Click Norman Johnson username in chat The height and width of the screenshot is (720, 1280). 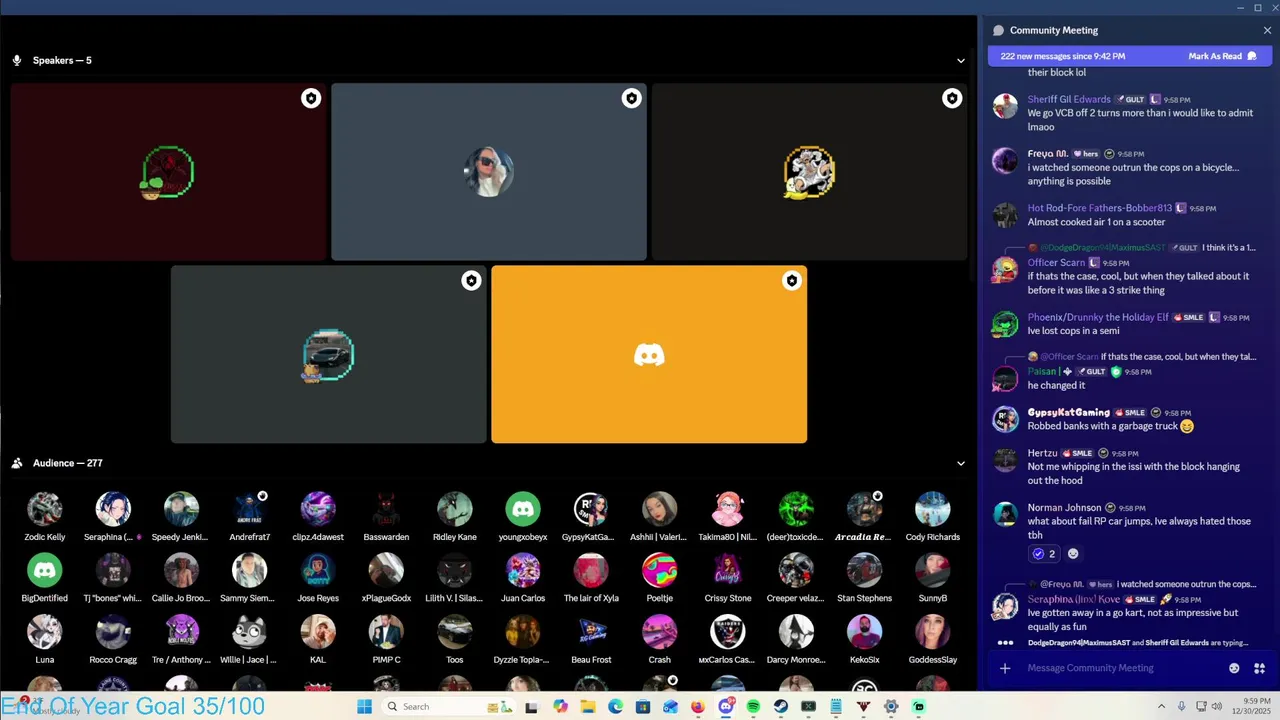pyautogui.click(x=1064, y=507)
